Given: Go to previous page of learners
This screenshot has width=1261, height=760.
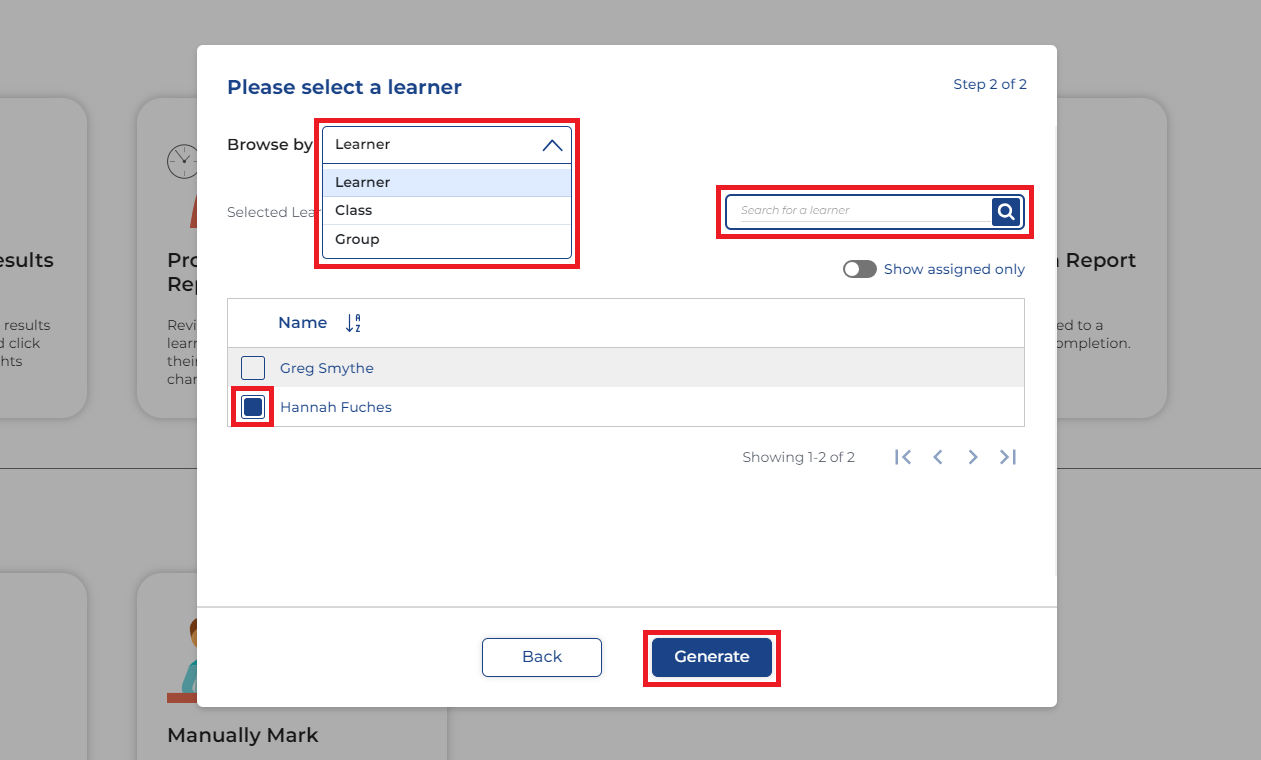Looking at the screenshot, I should (x=938, y=457).
